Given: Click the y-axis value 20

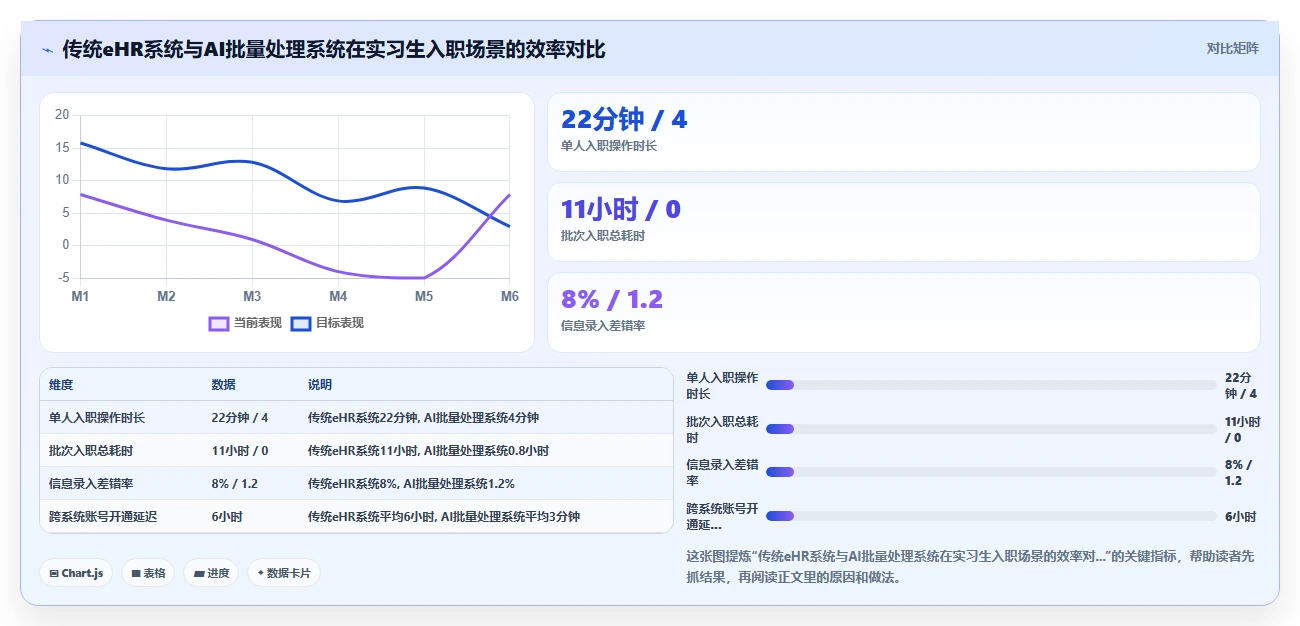Looking at the screenshot, I should tap(62, 115).
